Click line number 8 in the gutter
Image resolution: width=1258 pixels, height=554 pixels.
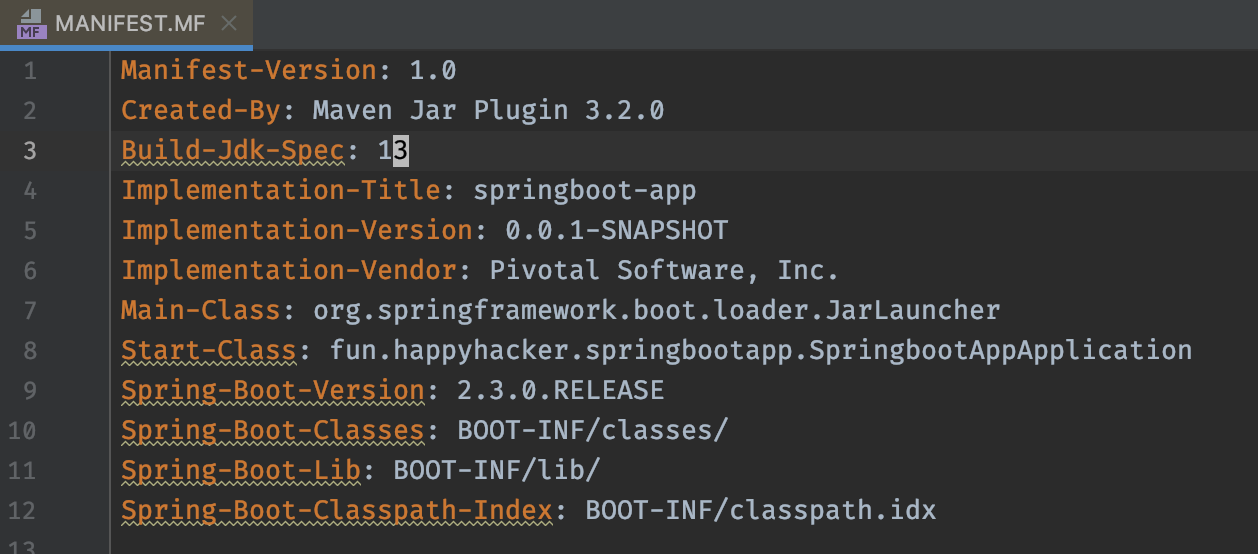pyautogui.click(x=29, y=350)
